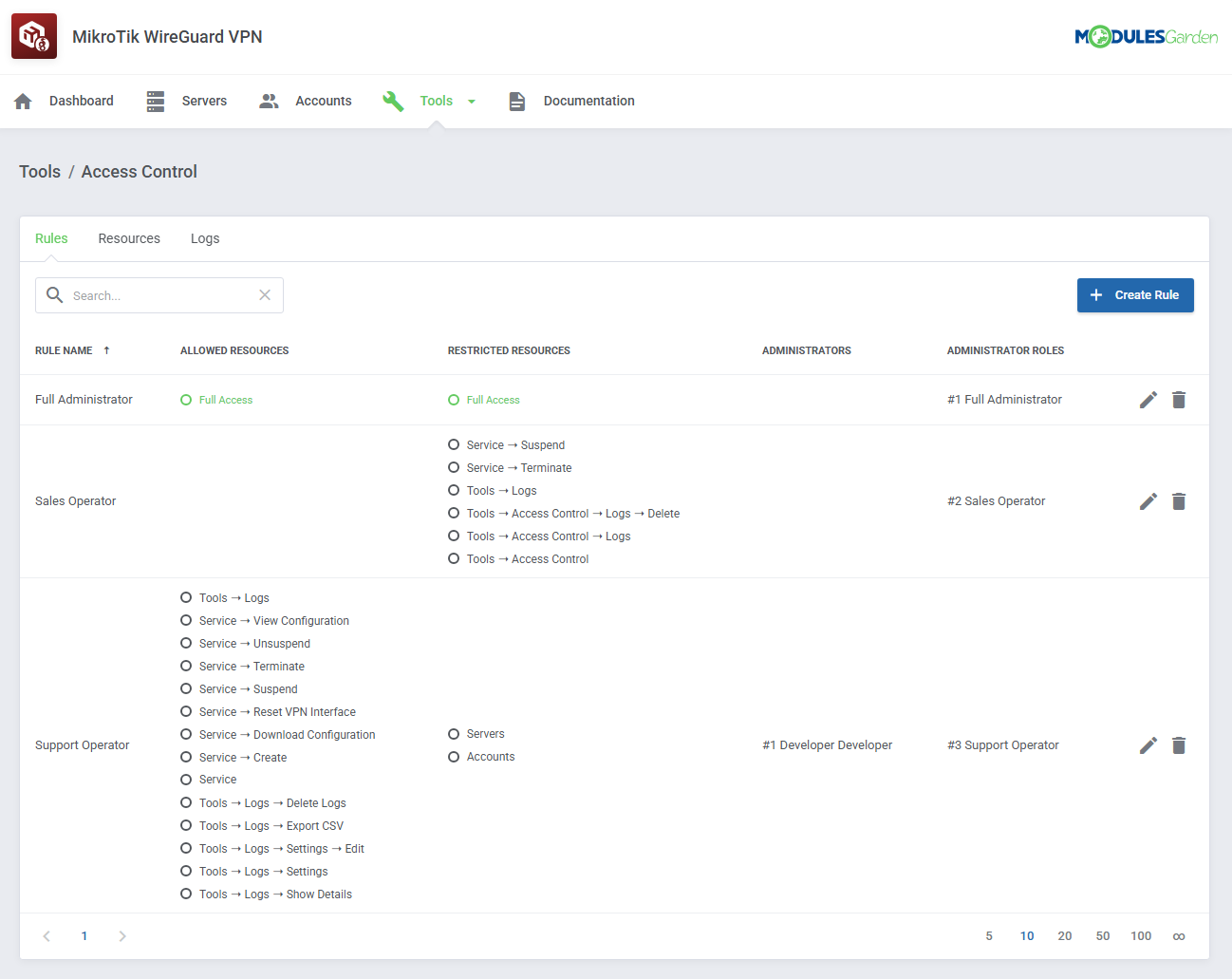Click the '#3 Support Operator' role
The image size is (1232, 979).
coord(1002,745)
